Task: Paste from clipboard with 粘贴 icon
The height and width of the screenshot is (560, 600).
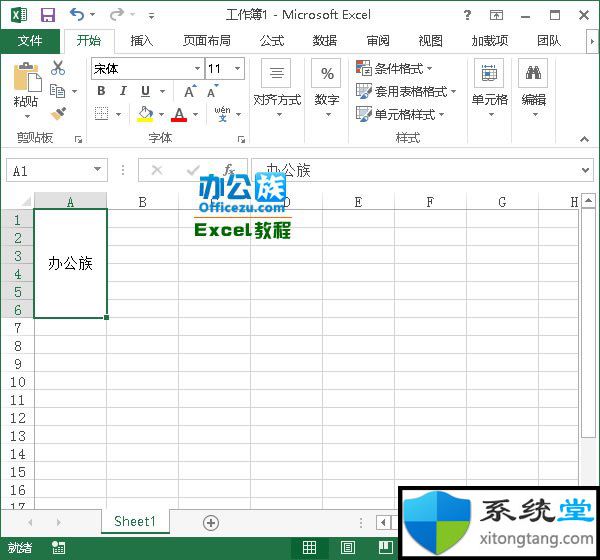Action: pyautogui.click(x=26, y=77)
